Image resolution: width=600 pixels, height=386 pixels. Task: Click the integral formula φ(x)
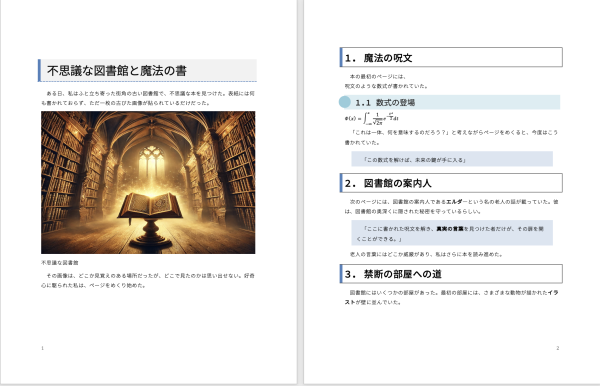372,119
